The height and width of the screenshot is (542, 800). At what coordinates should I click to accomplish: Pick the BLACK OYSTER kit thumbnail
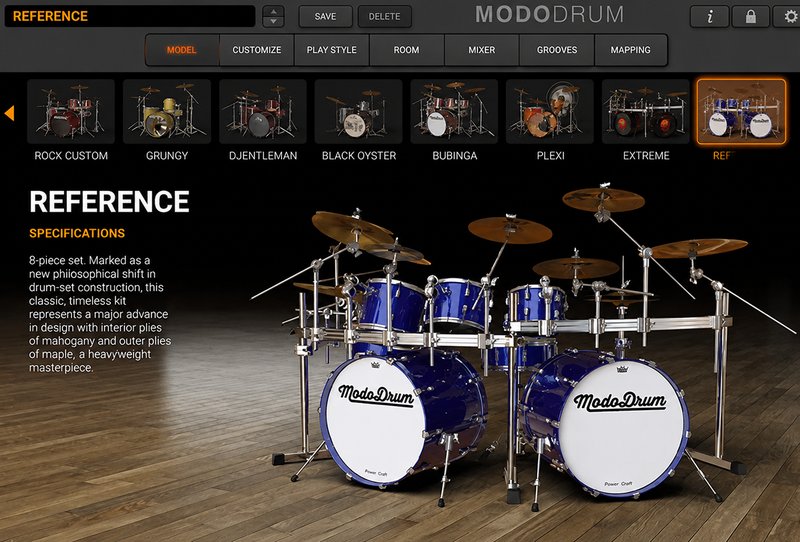359,111
